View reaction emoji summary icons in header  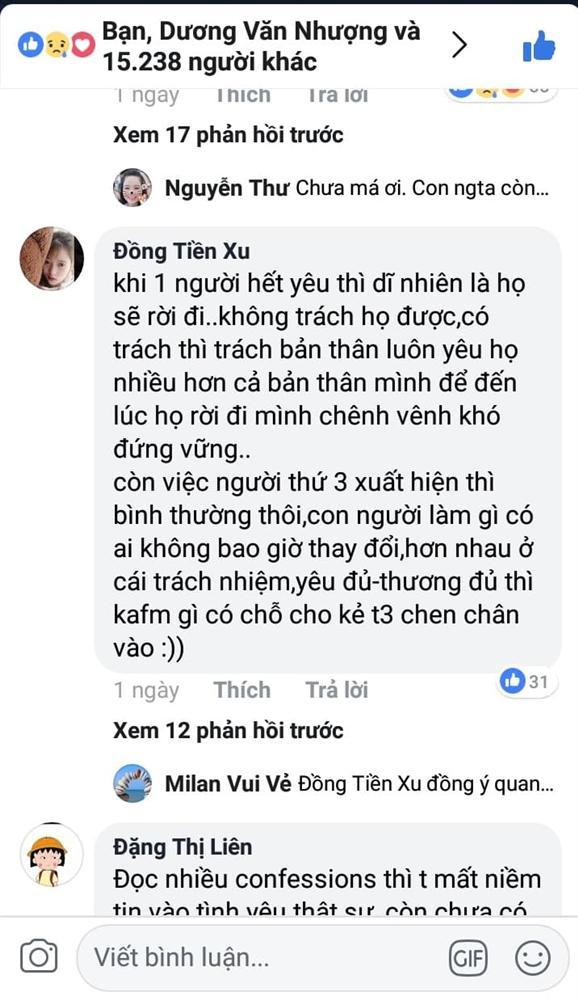pyautogui.click(x=56, y=45)
